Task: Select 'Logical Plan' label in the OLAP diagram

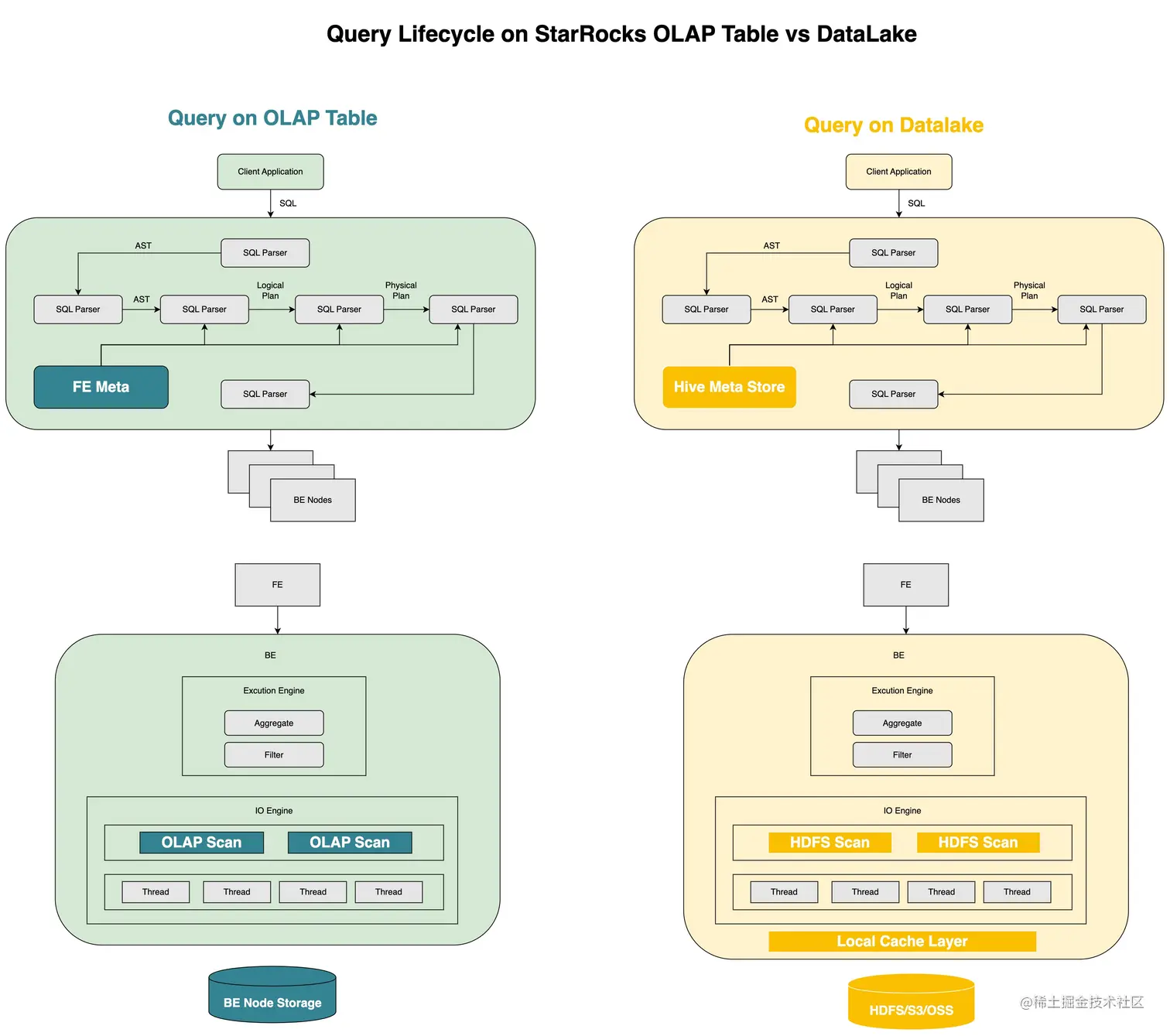Action: pyautogui.click(x=270, y=291)
